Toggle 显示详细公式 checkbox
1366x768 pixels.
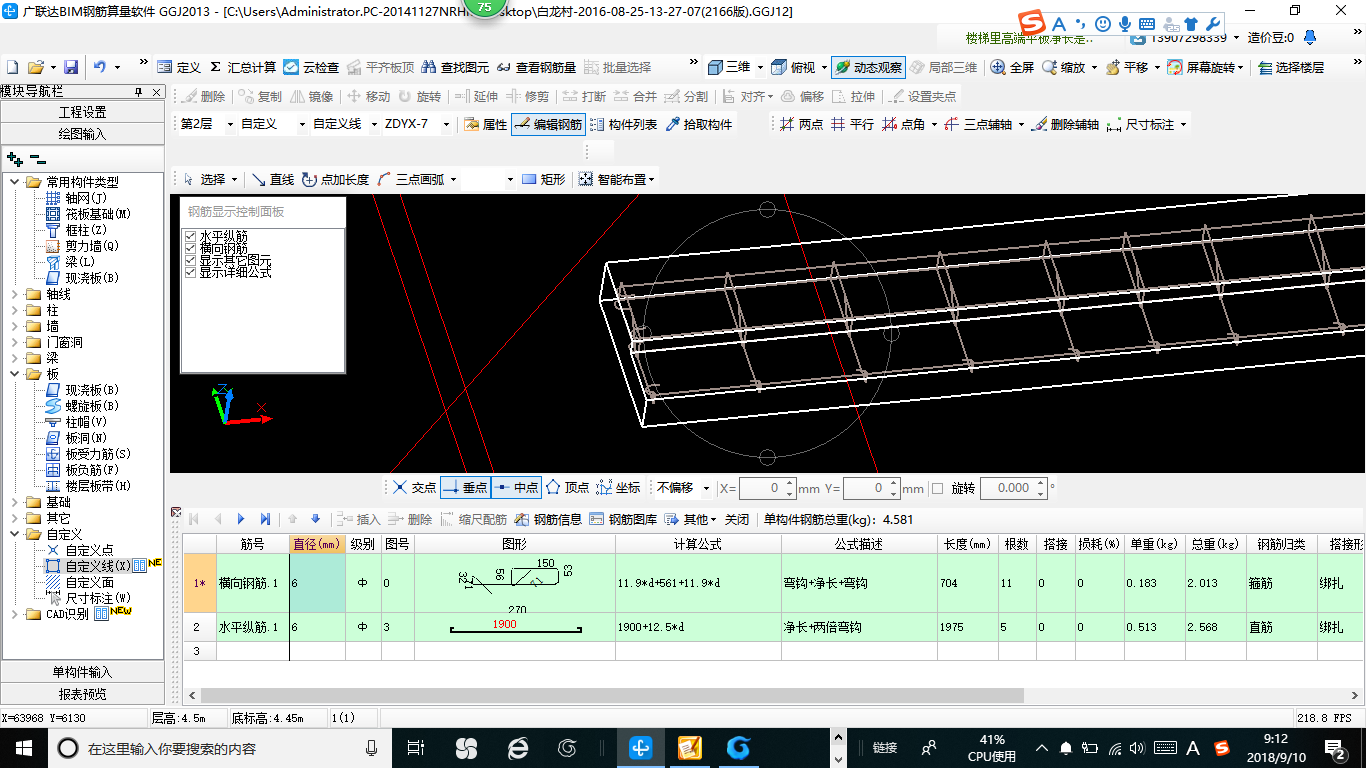point(191,272)
